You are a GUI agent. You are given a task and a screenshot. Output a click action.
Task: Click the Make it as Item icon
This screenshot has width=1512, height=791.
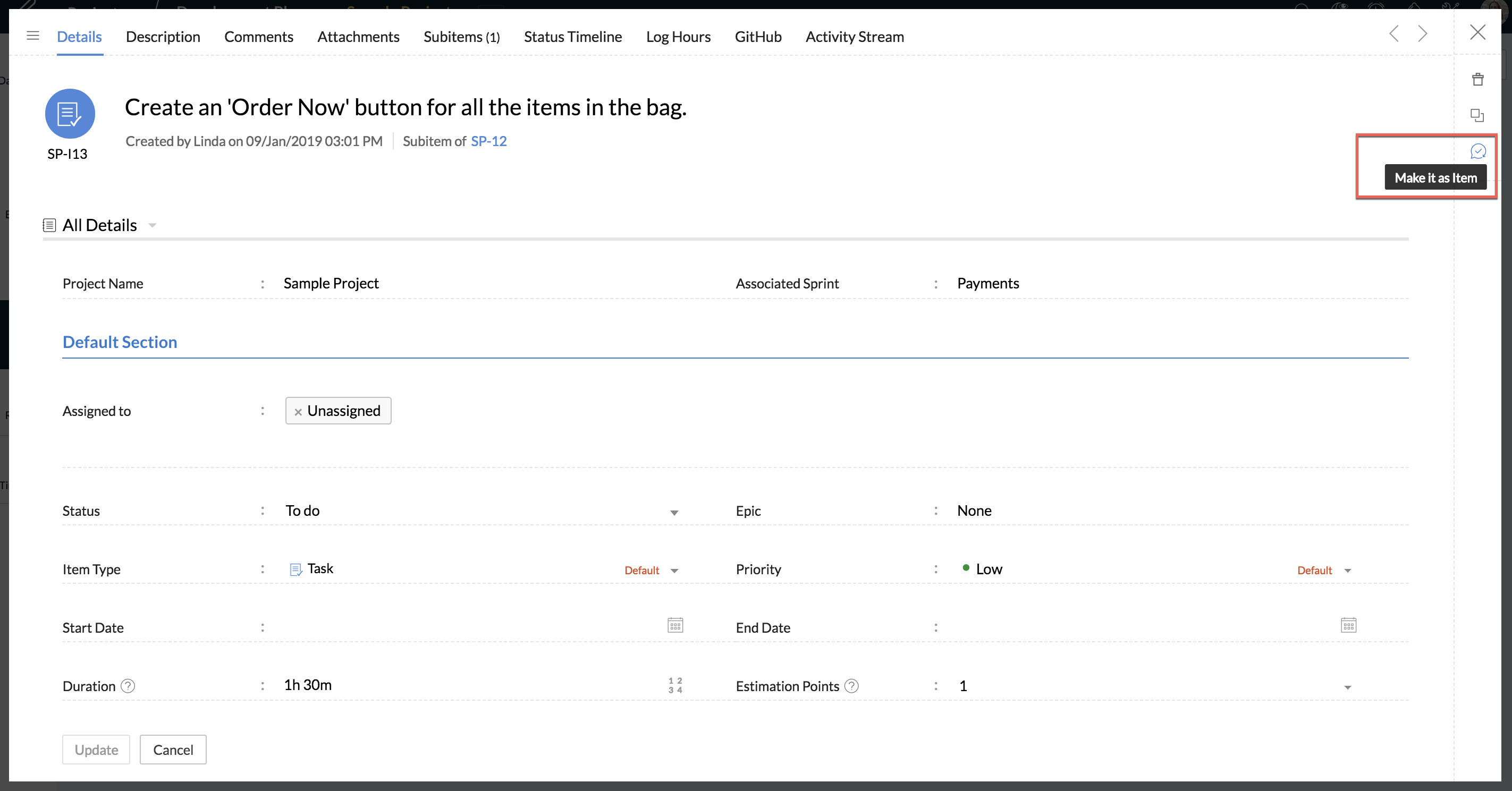[1477, 151]
